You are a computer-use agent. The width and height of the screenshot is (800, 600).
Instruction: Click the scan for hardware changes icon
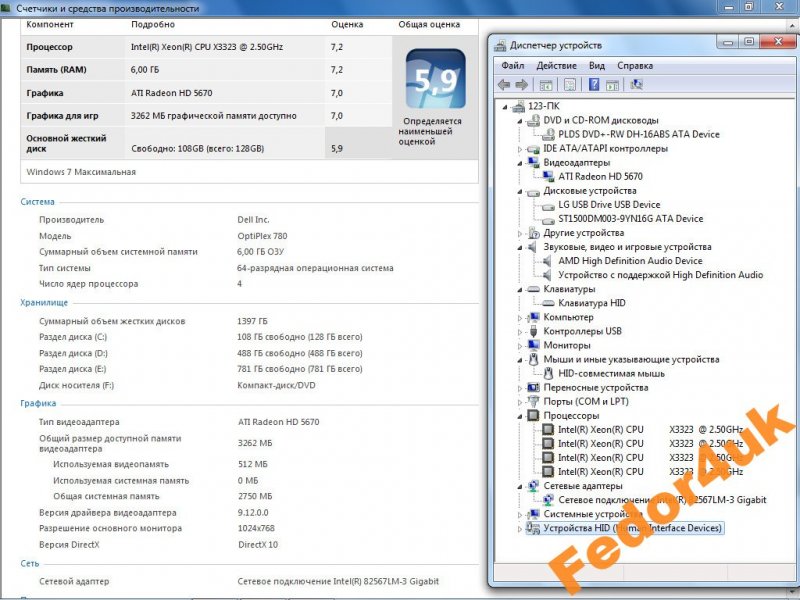click(x=637, y=85)
